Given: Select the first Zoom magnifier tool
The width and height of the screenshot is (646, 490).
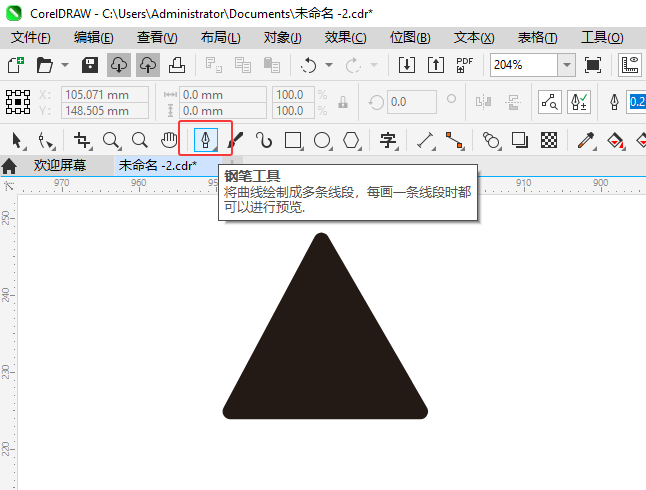Looking at the screenshot, I should click(x=111, y=141).
